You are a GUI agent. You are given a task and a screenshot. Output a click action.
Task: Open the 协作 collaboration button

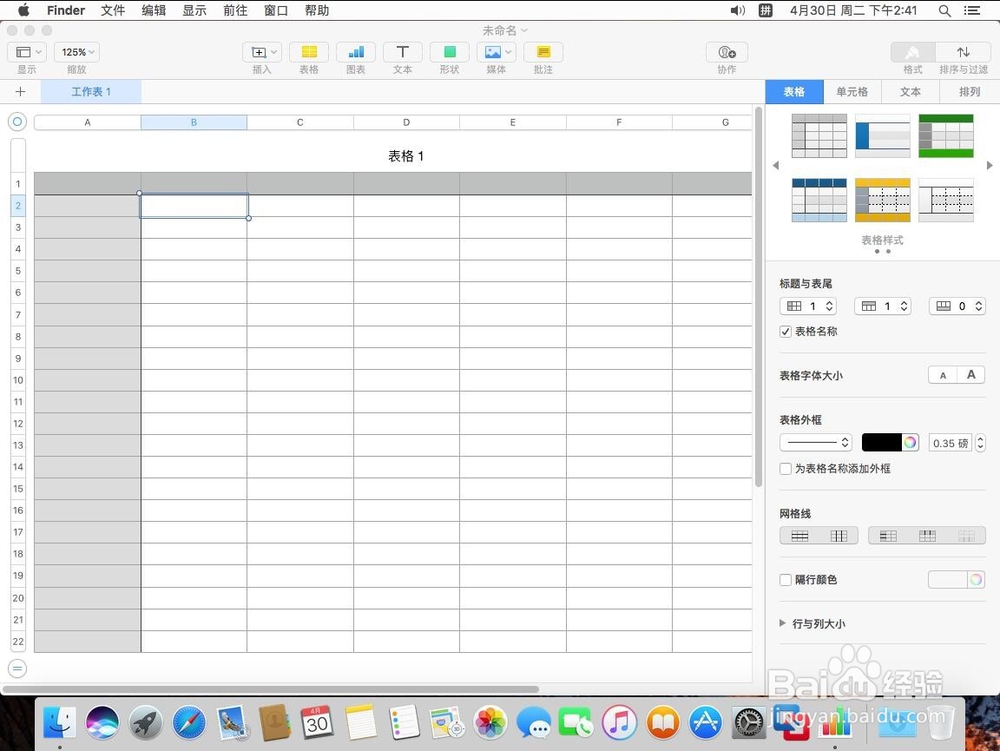pyautogui.click(x=726, y=52)
